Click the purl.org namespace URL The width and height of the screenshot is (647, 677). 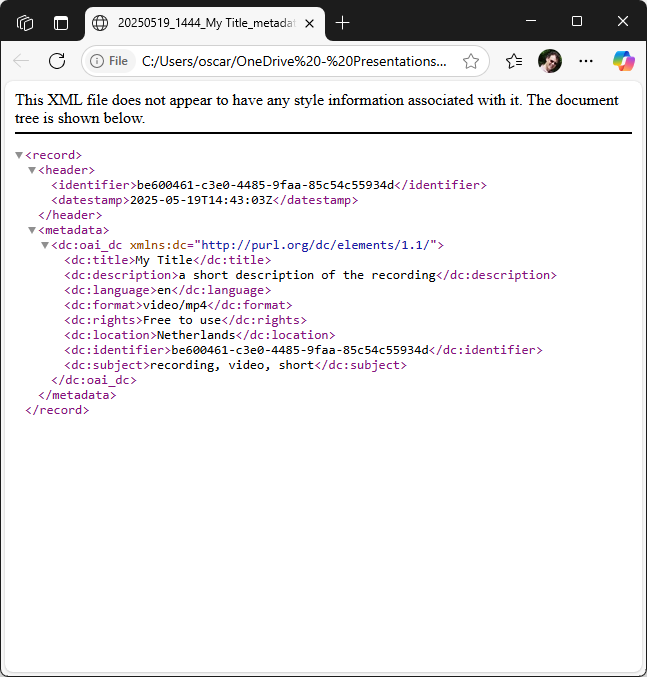316,245
